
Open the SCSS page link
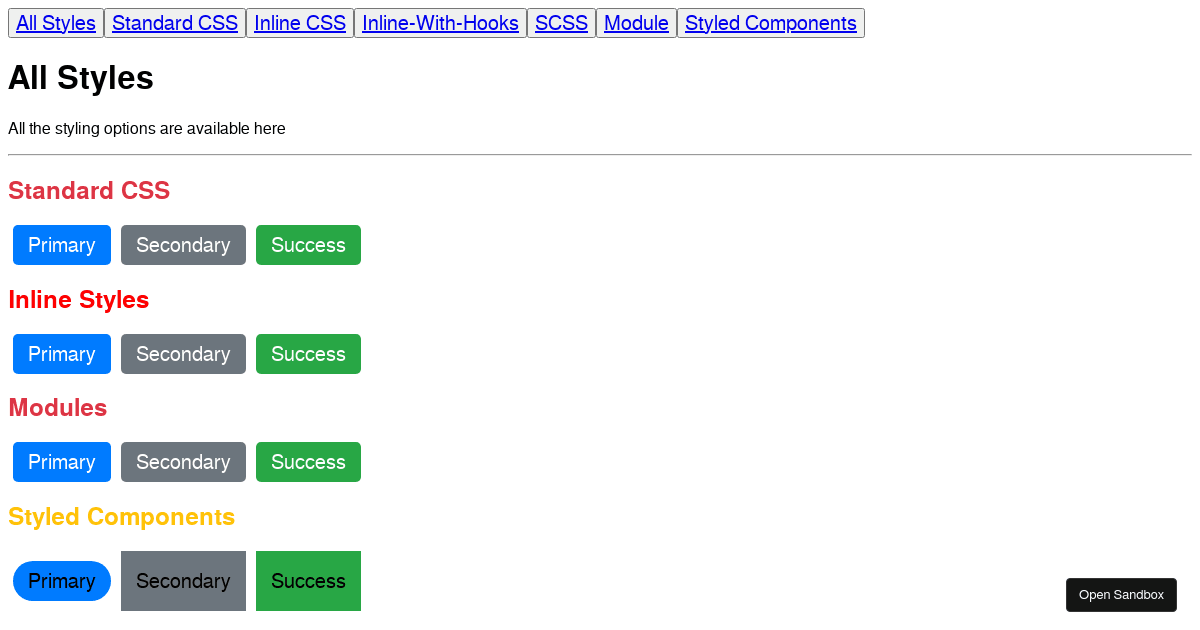(x=561, y=22)
